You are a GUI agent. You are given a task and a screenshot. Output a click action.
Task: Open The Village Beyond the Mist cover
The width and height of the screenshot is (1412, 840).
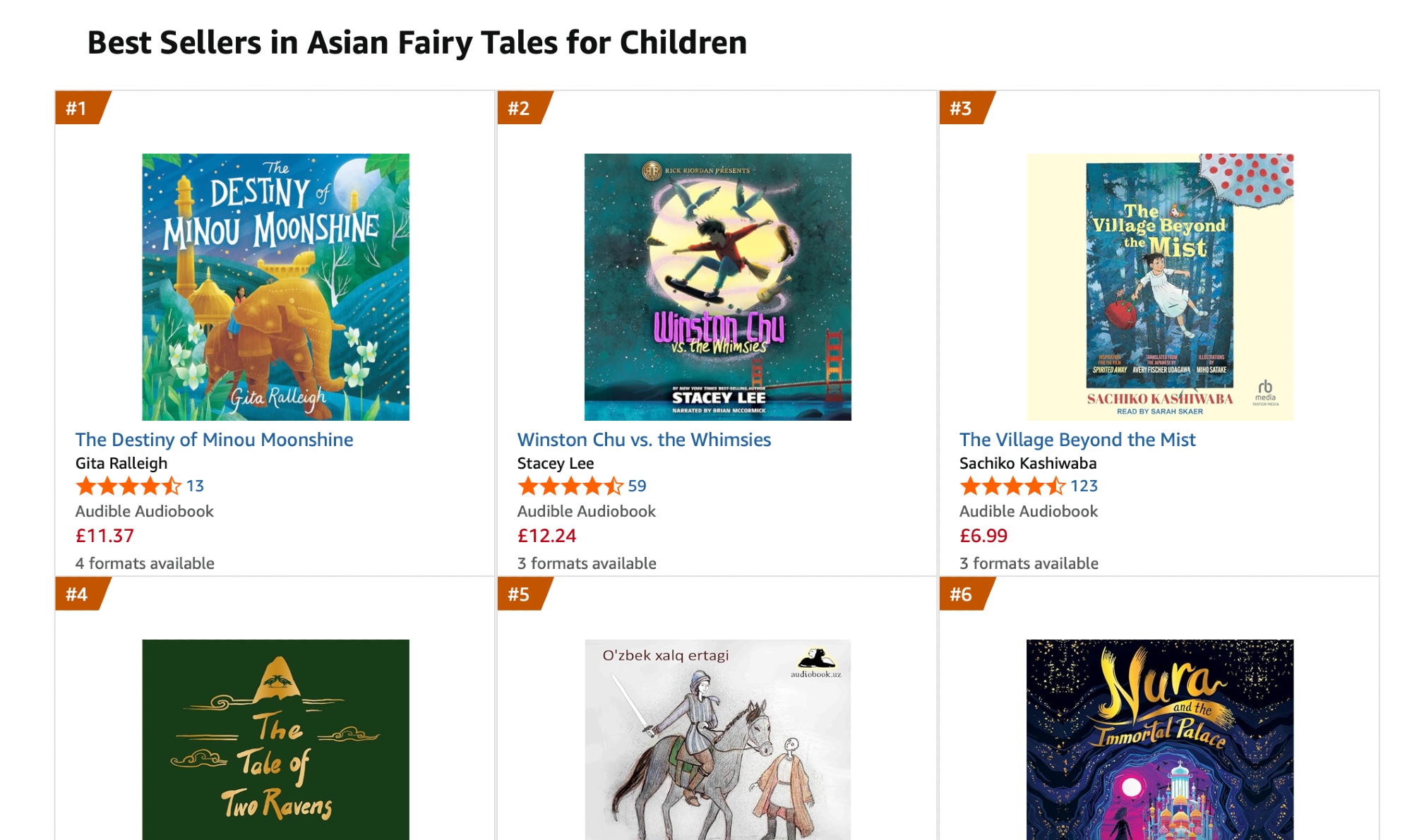click(1159, 287)
